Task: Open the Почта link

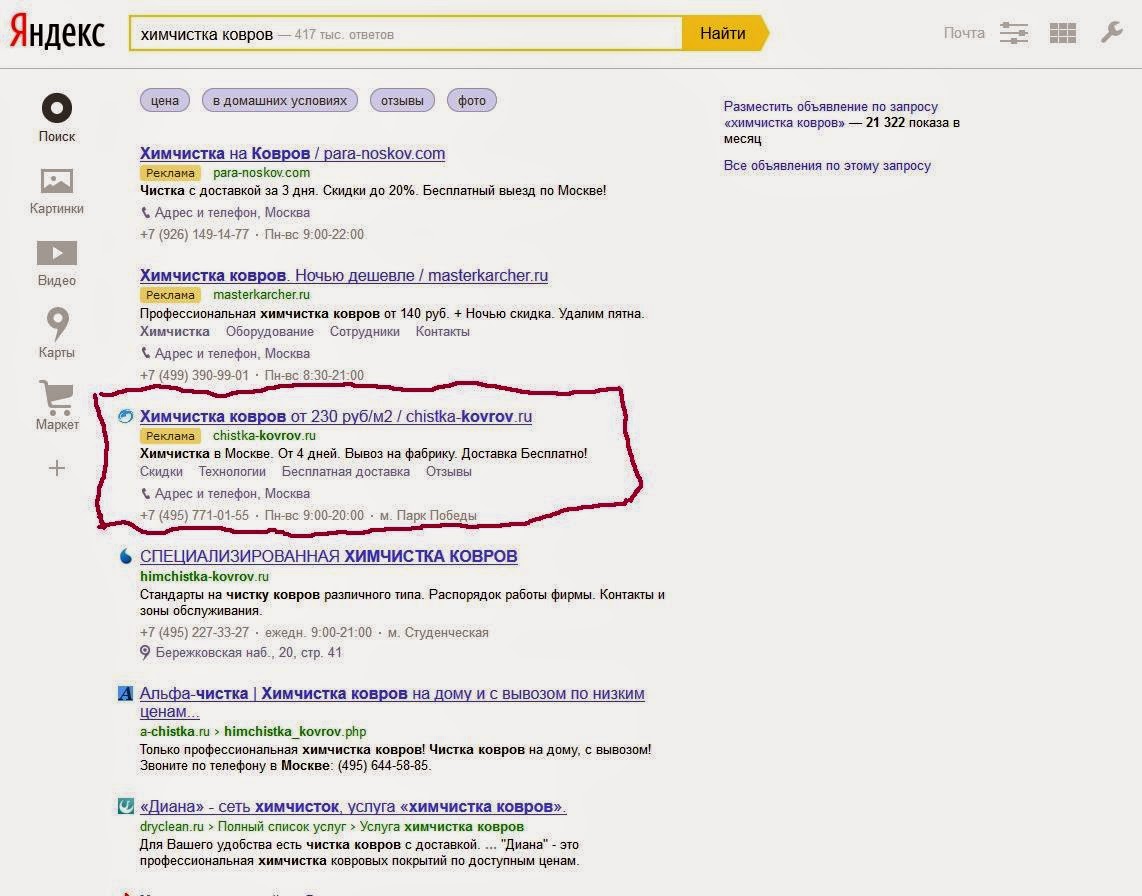Action: [964, 33]
